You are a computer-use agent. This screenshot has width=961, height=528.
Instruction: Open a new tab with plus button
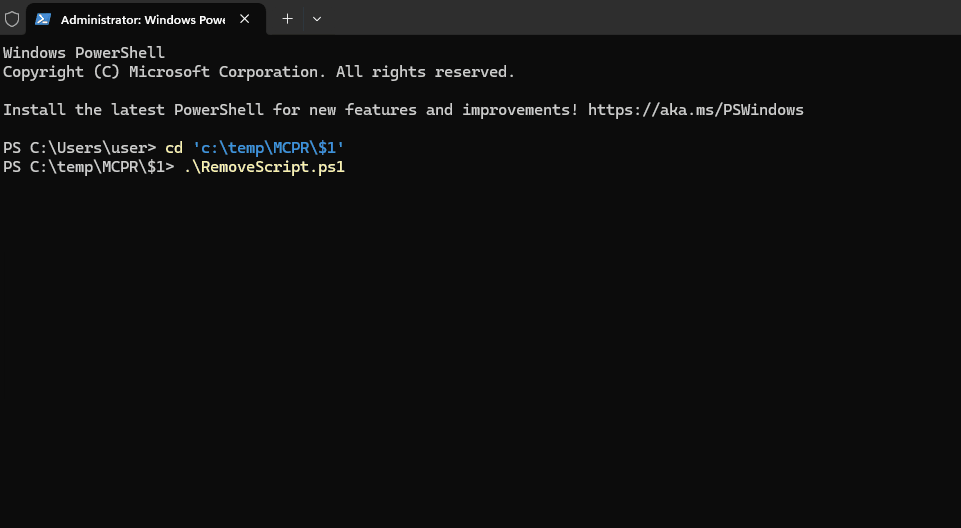(x=287, y=19)
